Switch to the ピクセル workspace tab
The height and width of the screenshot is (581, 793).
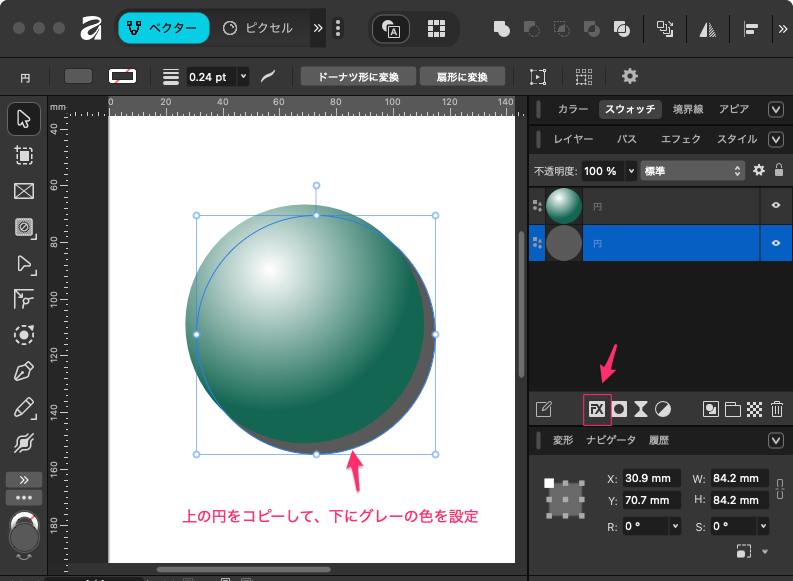(x=258, y=28)
